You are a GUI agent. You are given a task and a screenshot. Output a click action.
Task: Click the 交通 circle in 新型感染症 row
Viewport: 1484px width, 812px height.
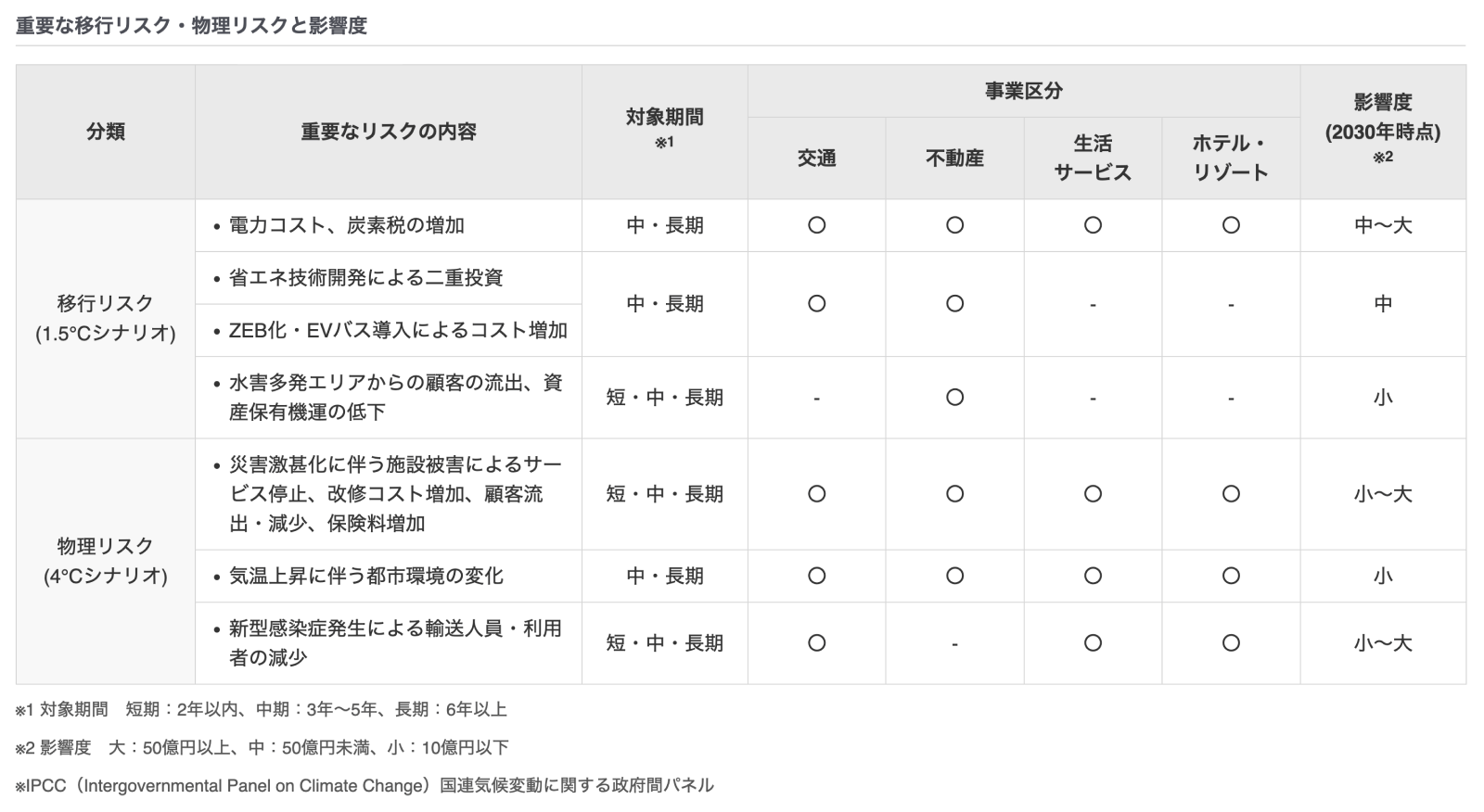[816, 643]
